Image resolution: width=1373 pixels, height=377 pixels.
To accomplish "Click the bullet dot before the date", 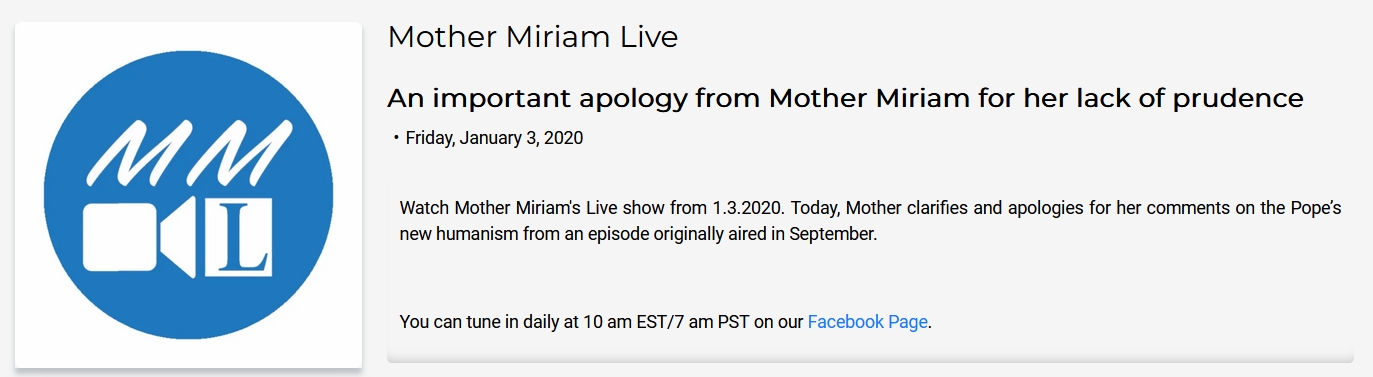I will (396, 138).
